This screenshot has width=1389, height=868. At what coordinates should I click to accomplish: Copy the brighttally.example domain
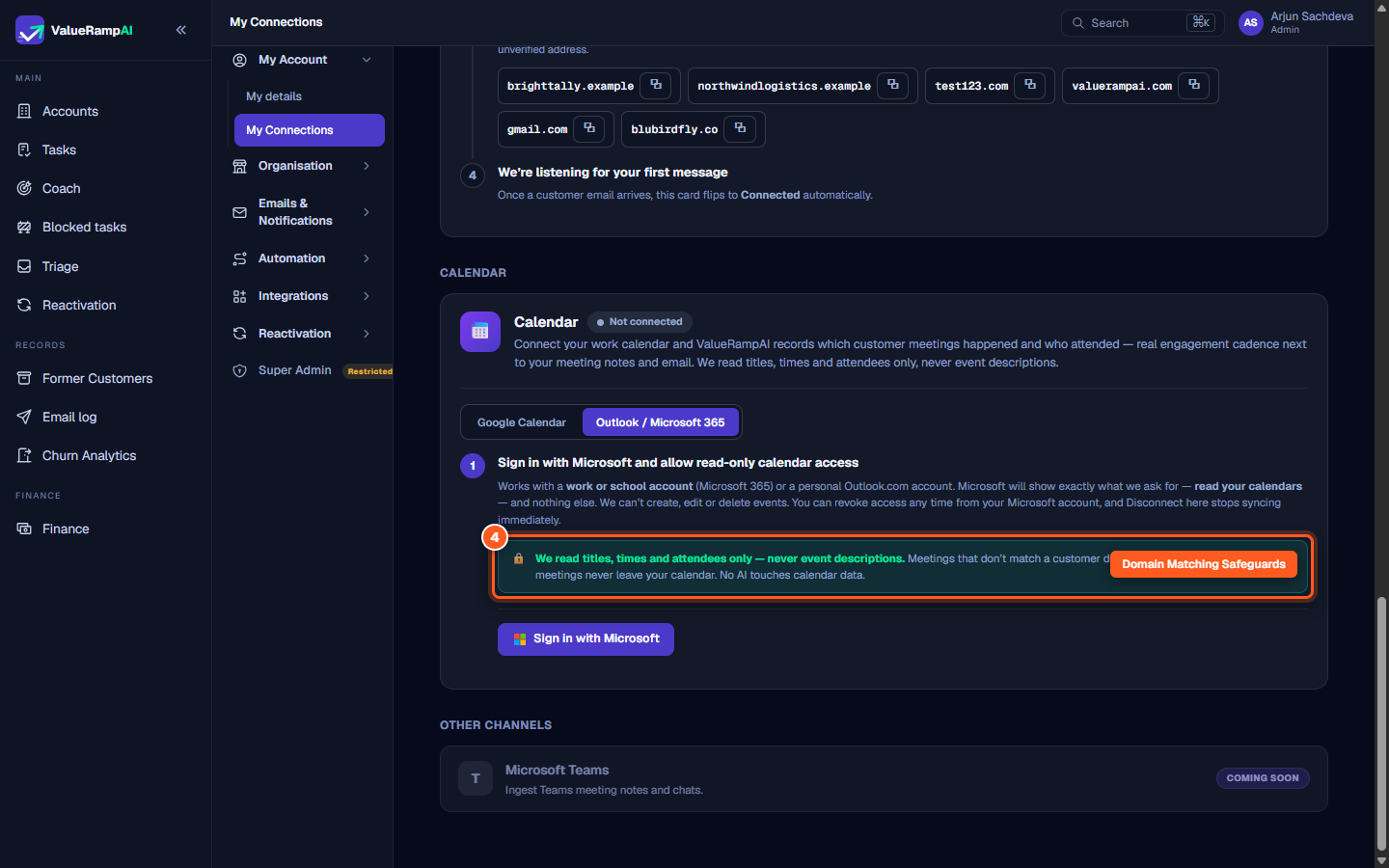656,85
